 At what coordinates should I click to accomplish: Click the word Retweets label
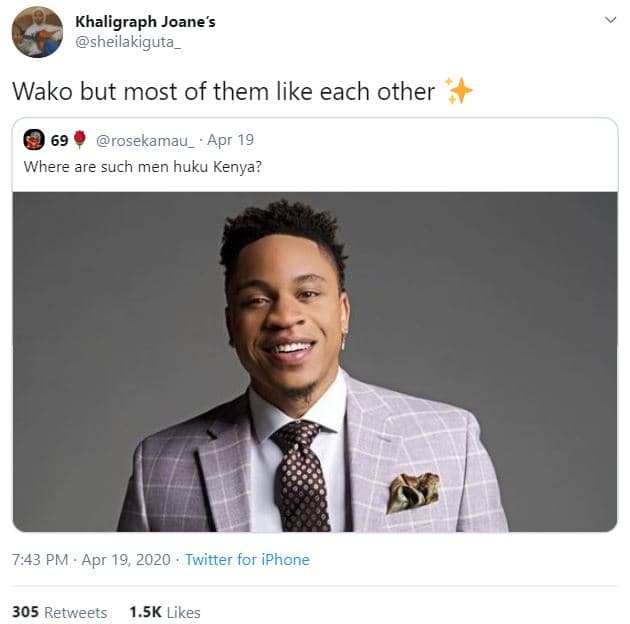pyautogui.click(x=77, y=612)
